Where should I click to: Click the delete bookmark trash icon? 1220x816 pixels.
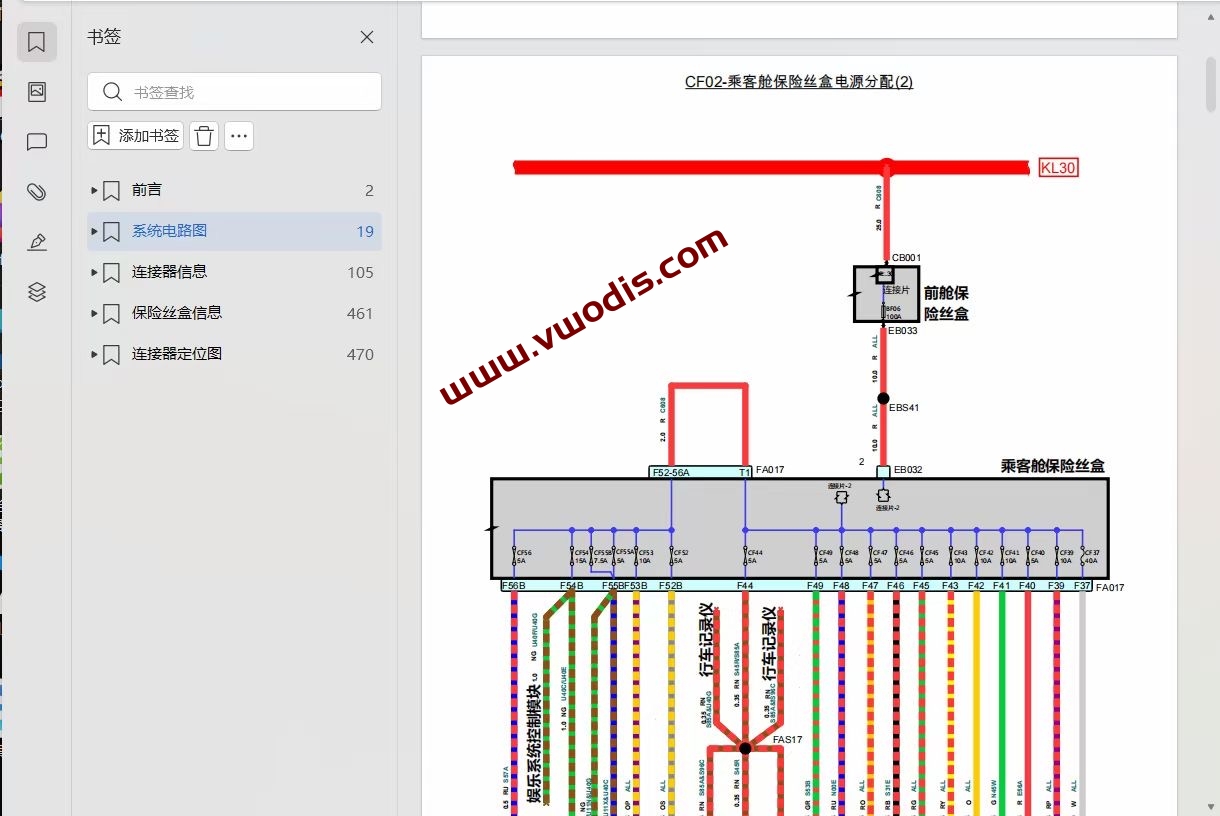(x=204, y=135)
